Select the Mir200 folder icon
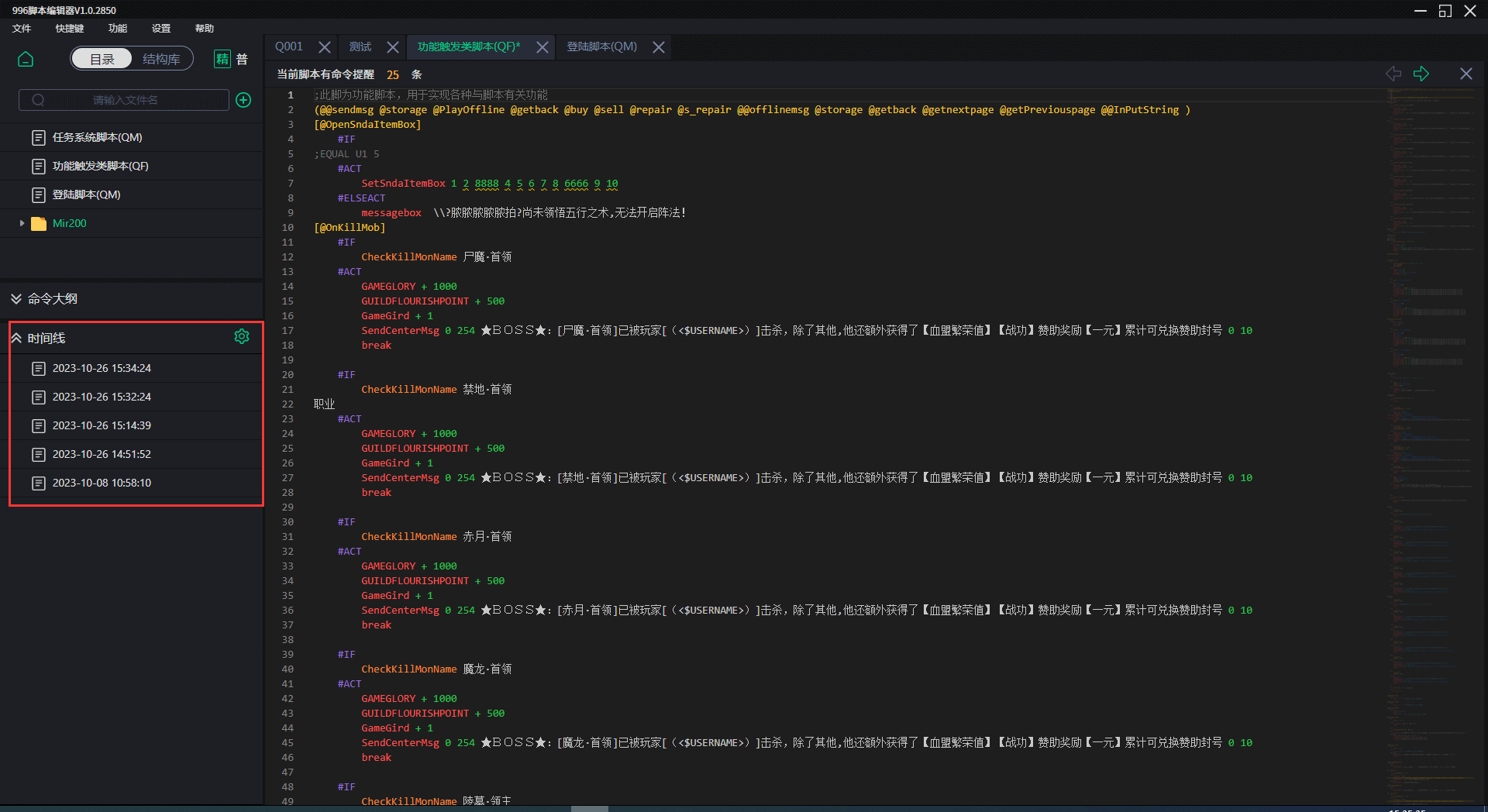 39,223
